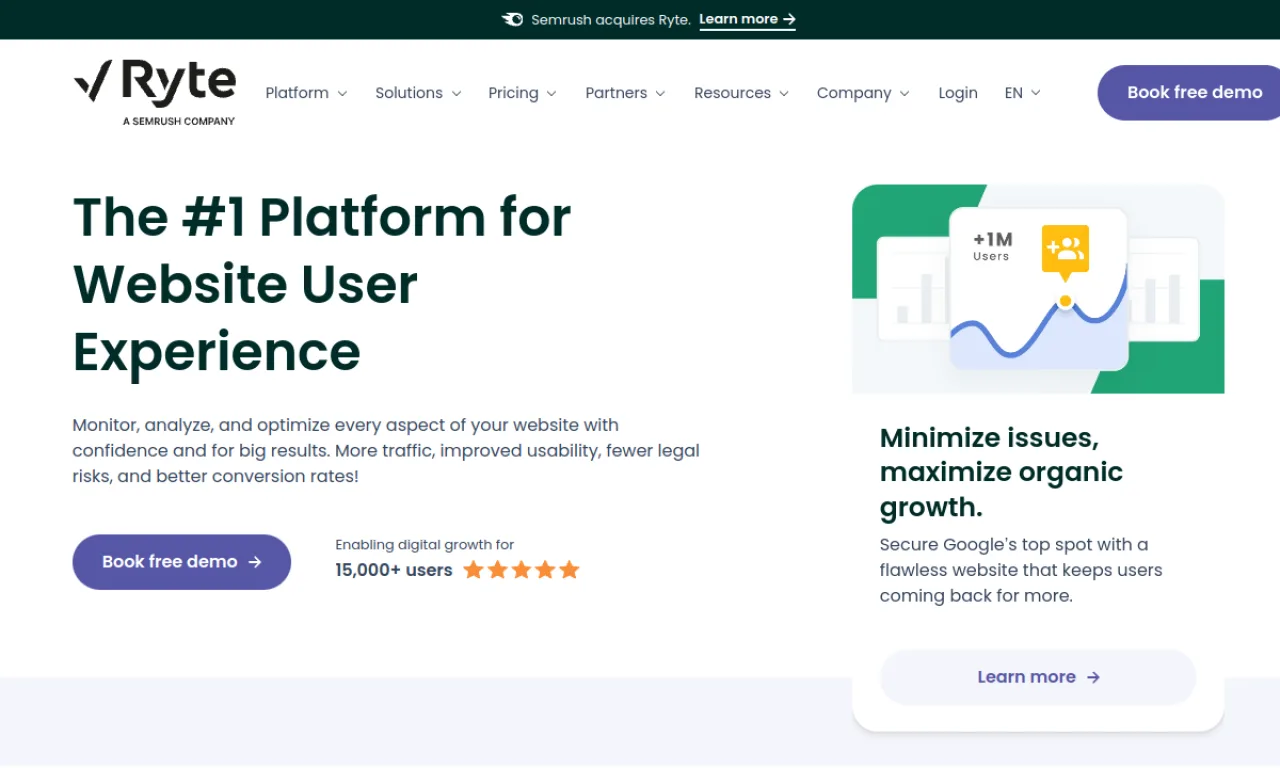Image resolution: width=1280 pixels, height=768 pixels.
Task: Go to the Login page
Action: tap(958, 93)
